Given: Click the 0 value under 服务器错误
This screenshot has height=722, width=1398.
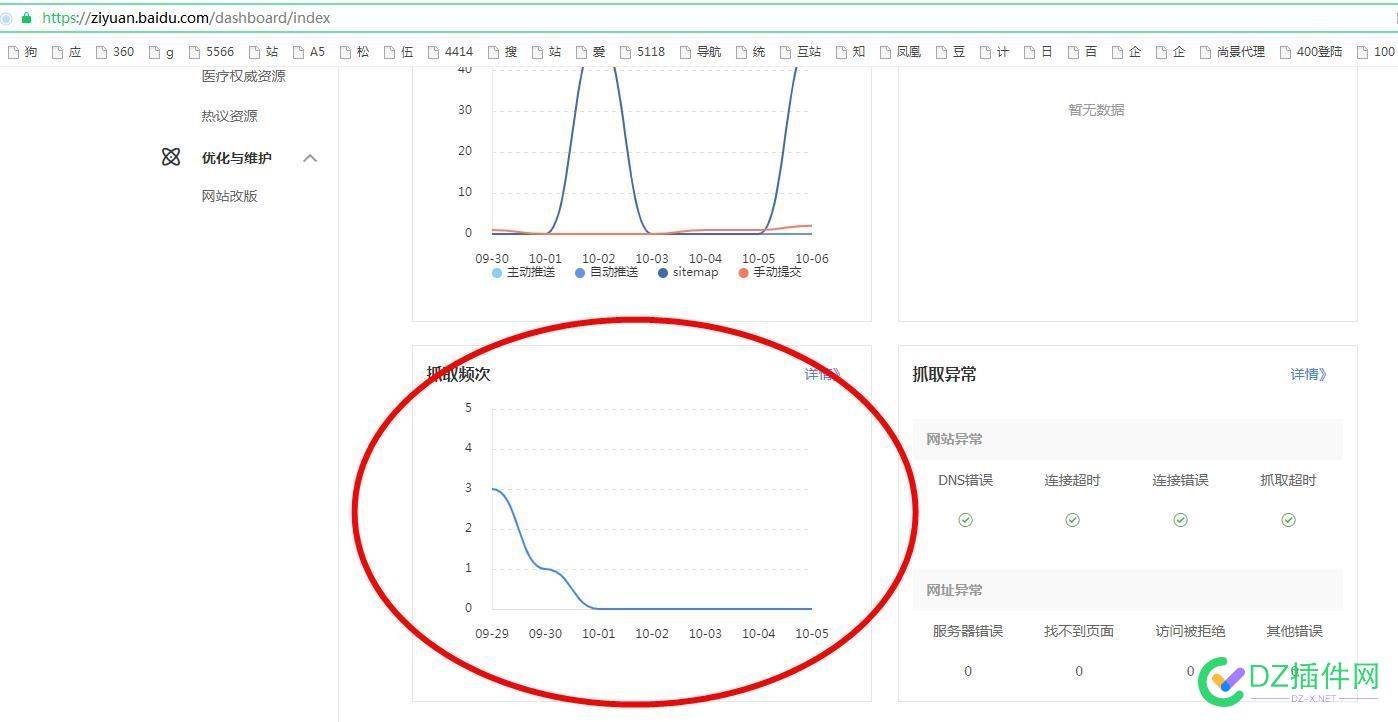Looking at the screenshot, I should point(967,671).
